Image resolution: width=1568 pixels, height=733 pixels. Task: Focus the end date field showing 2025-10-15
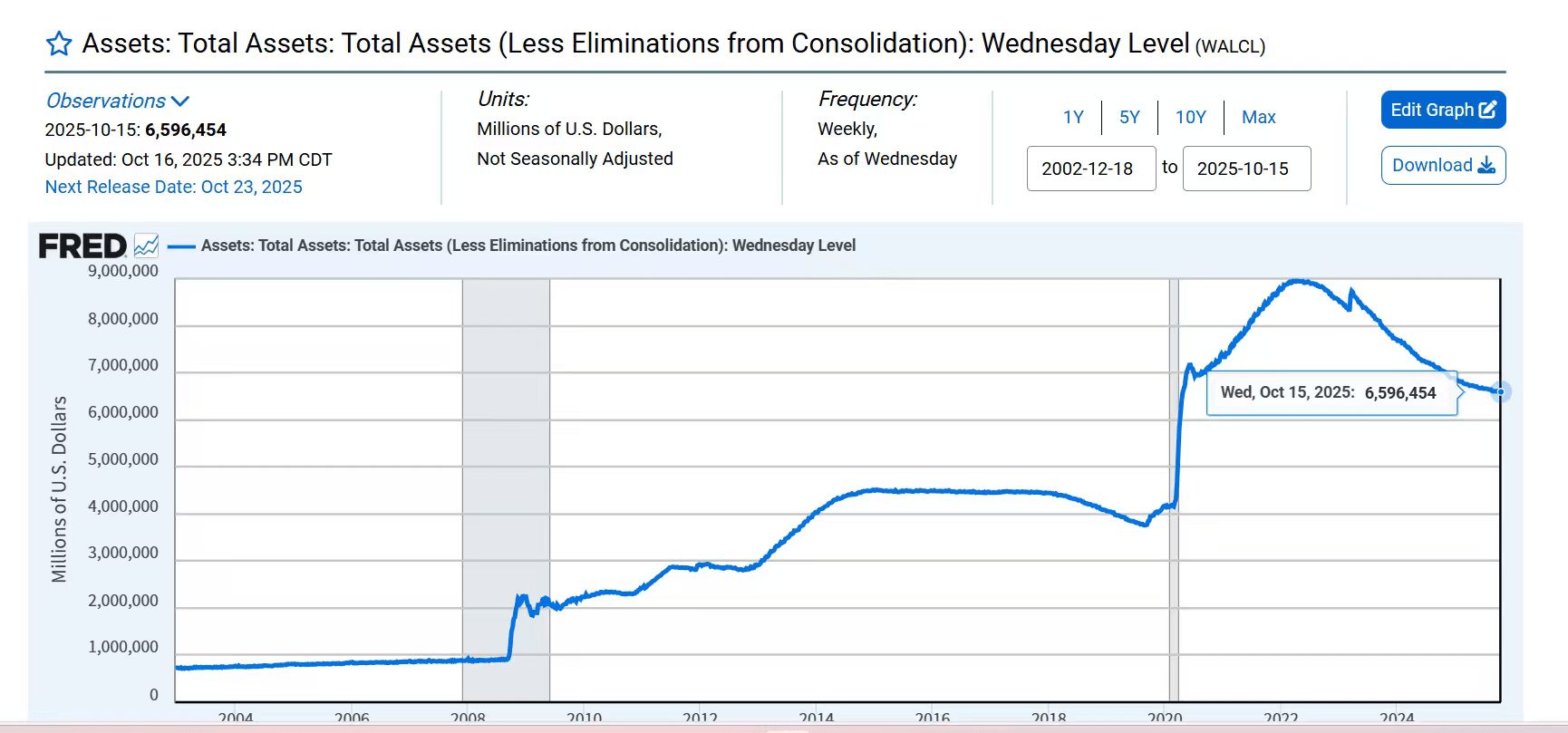tap(1246, 169)
